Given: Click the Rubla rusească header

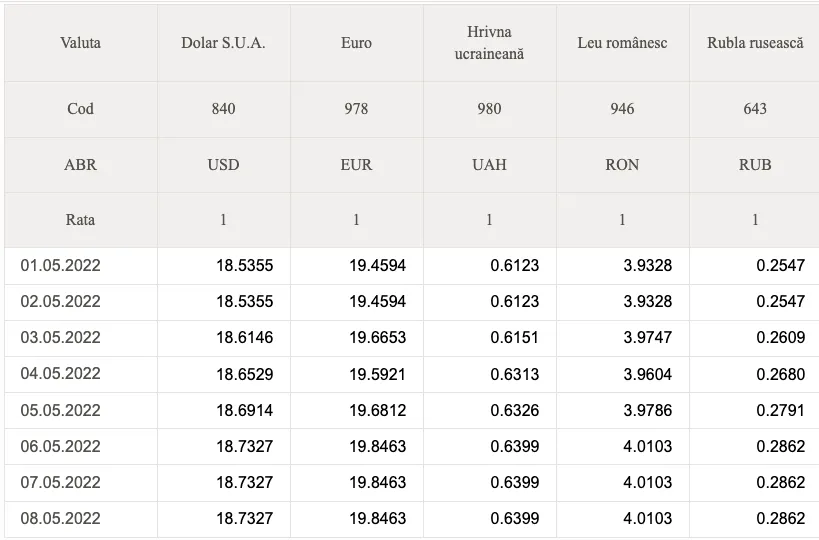Looking at the screenshot, I should (755, 43).
